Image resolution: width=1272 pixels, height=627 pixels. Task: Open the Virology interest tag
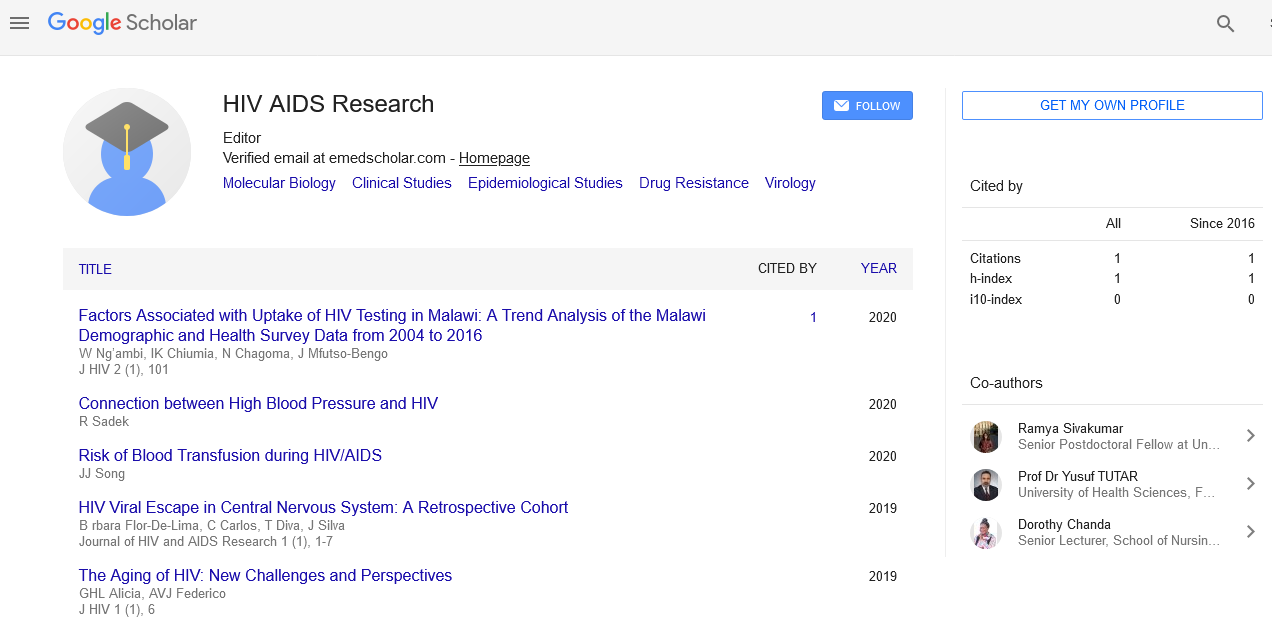point(790,183)
